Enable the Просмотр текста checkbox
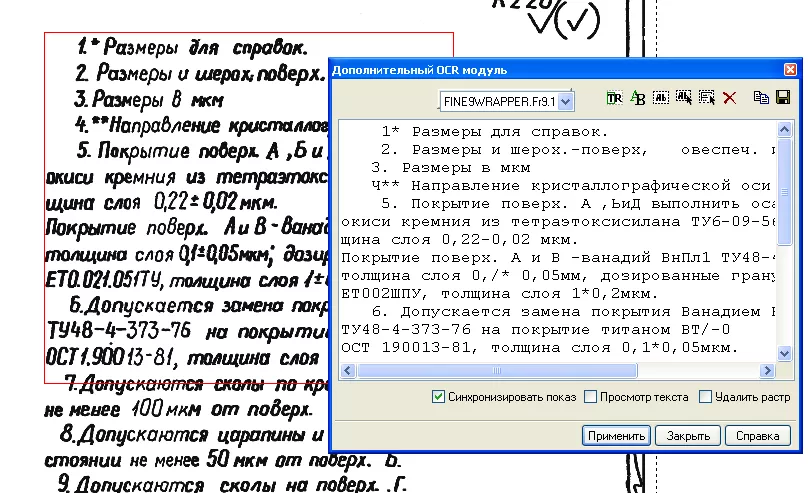 point(591,397)
